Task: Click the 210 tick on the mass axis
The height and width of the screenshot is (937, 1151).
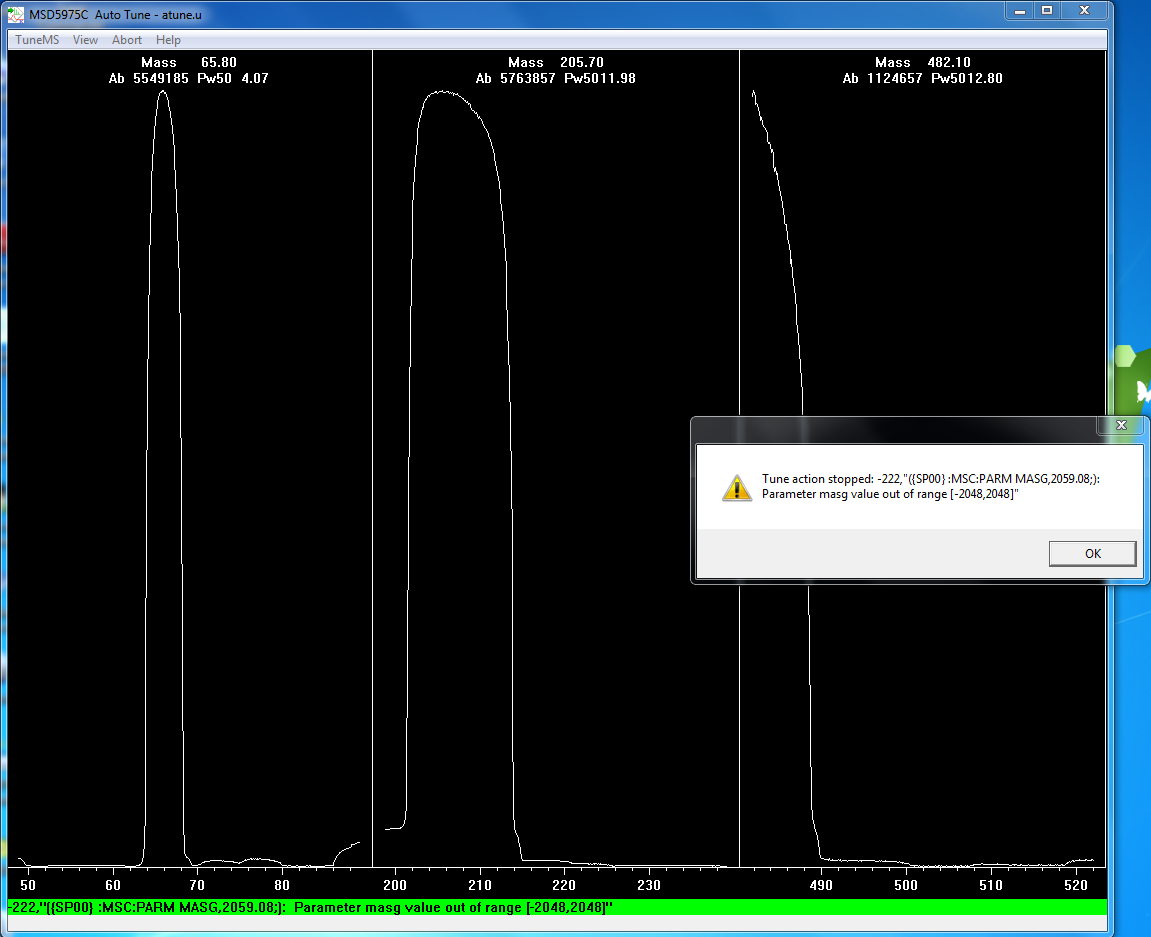Action: tap(480, 885)
